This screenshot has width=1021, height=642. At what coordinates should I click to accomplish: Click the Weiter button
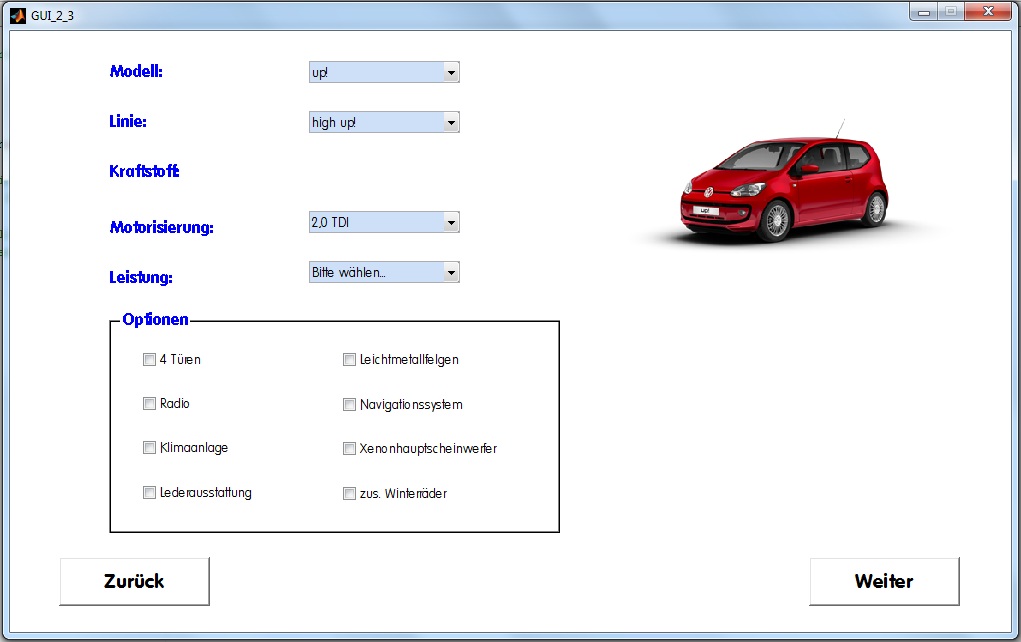point(884,581)
